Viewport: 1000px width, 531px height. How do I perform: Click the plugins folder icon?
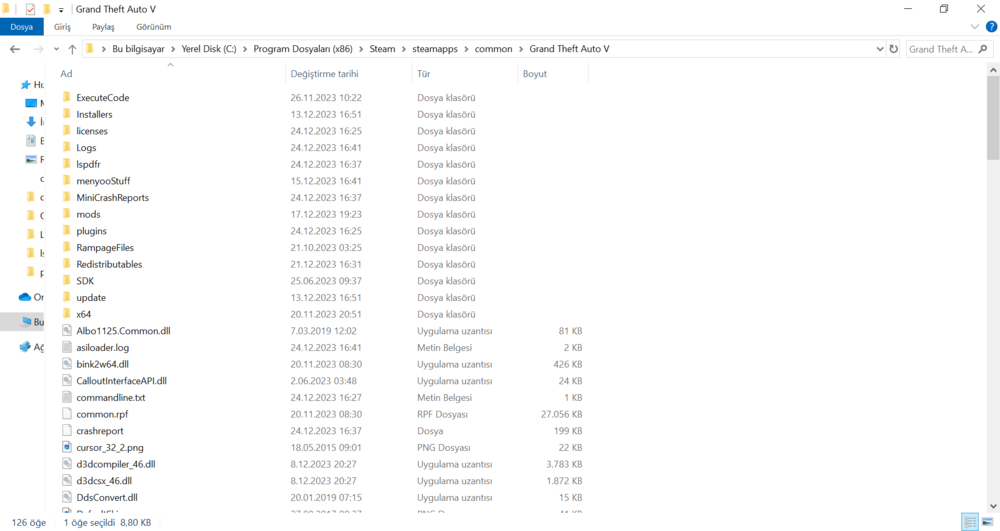pos(66,231)
